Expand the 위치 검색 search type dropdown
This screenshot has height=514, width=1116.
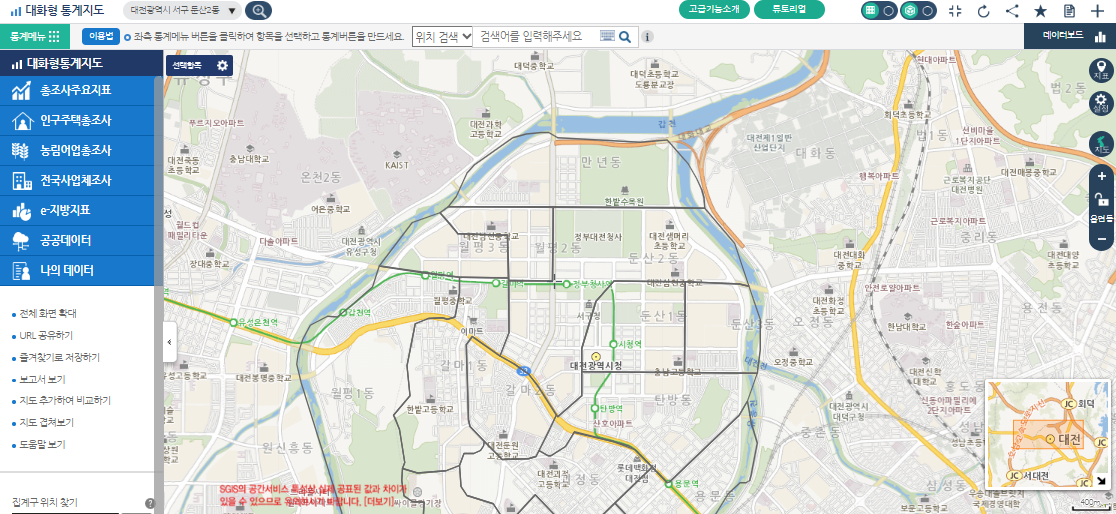(442, 36)
